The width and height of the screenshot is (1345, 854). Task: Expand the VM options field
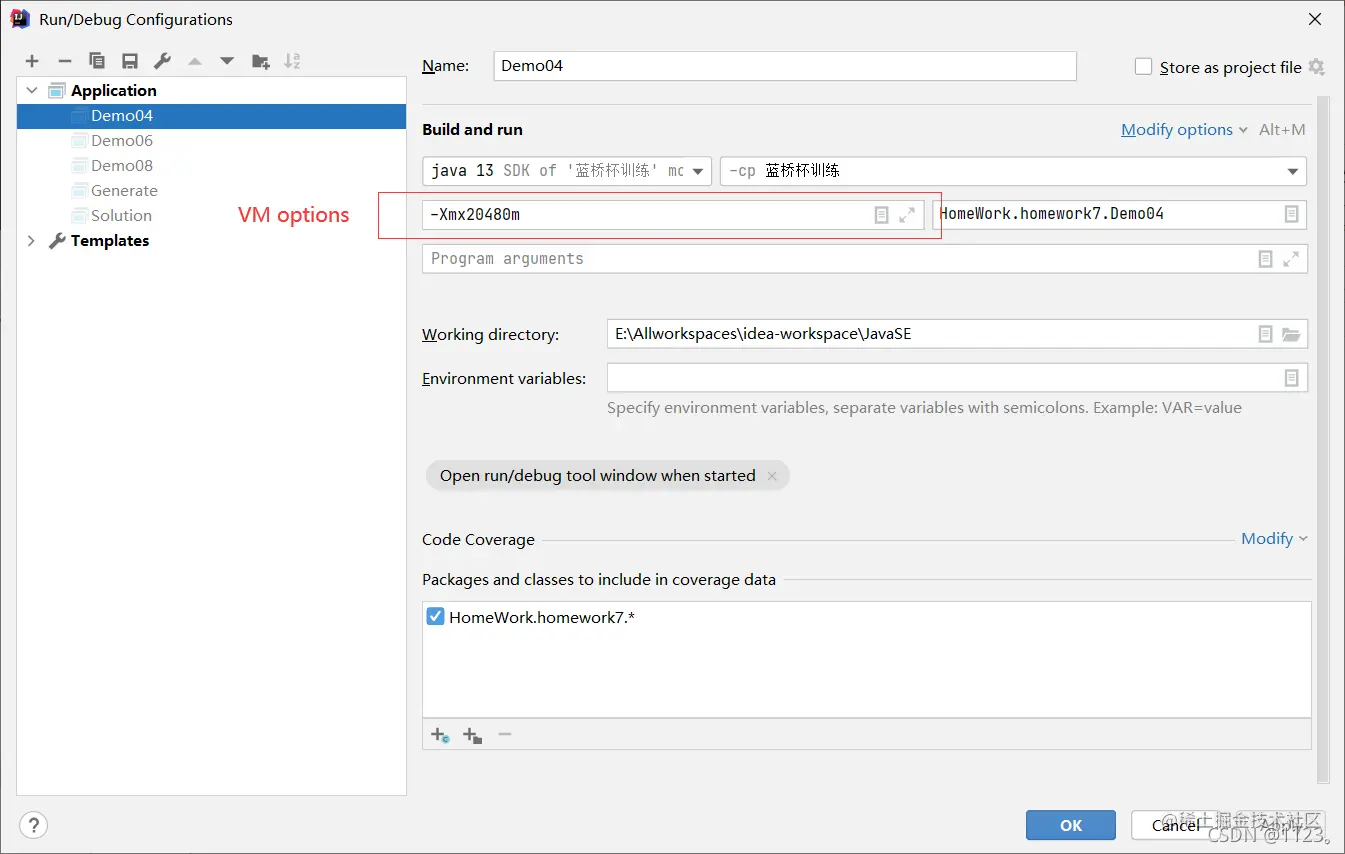[x=907, y=215]
